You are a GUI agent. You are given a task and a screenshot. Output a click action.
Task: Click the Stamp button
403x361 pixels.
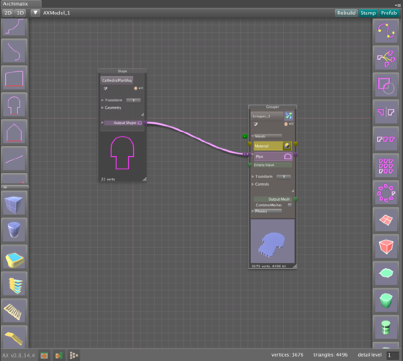pyautogui.click(x=368, y=13)
